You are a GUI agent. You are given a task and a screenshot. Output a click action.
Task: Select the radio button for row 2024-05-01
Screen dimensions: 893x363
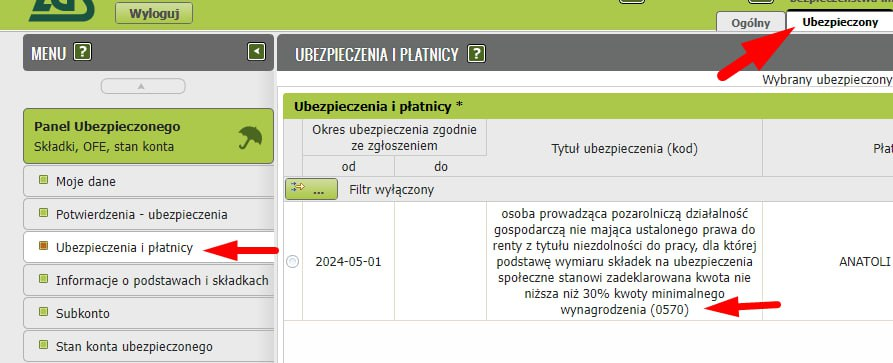[x=292, y=262]
